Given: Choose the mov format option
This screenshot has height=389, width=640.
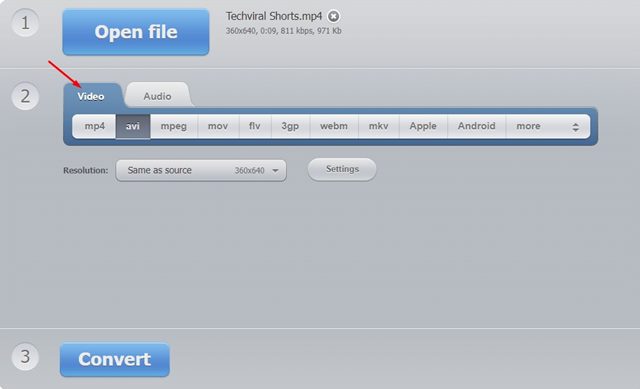Looking at the screenshot, I should [218, 126].
